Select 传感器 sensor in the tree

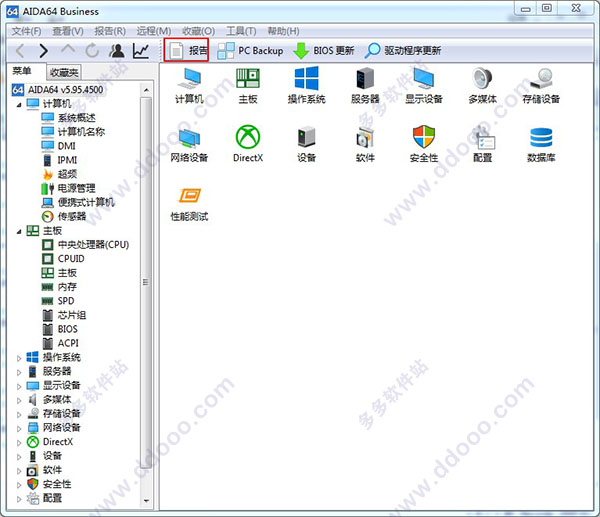click(x=64, y=217)
